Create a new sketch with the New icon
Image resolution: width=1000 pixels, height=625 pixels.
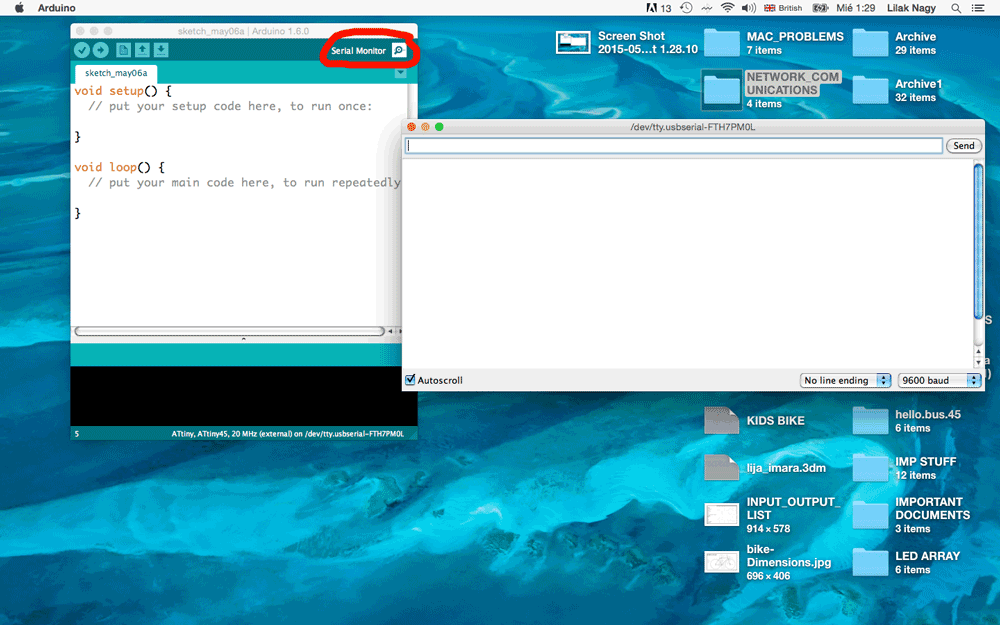tap(123, 50)
